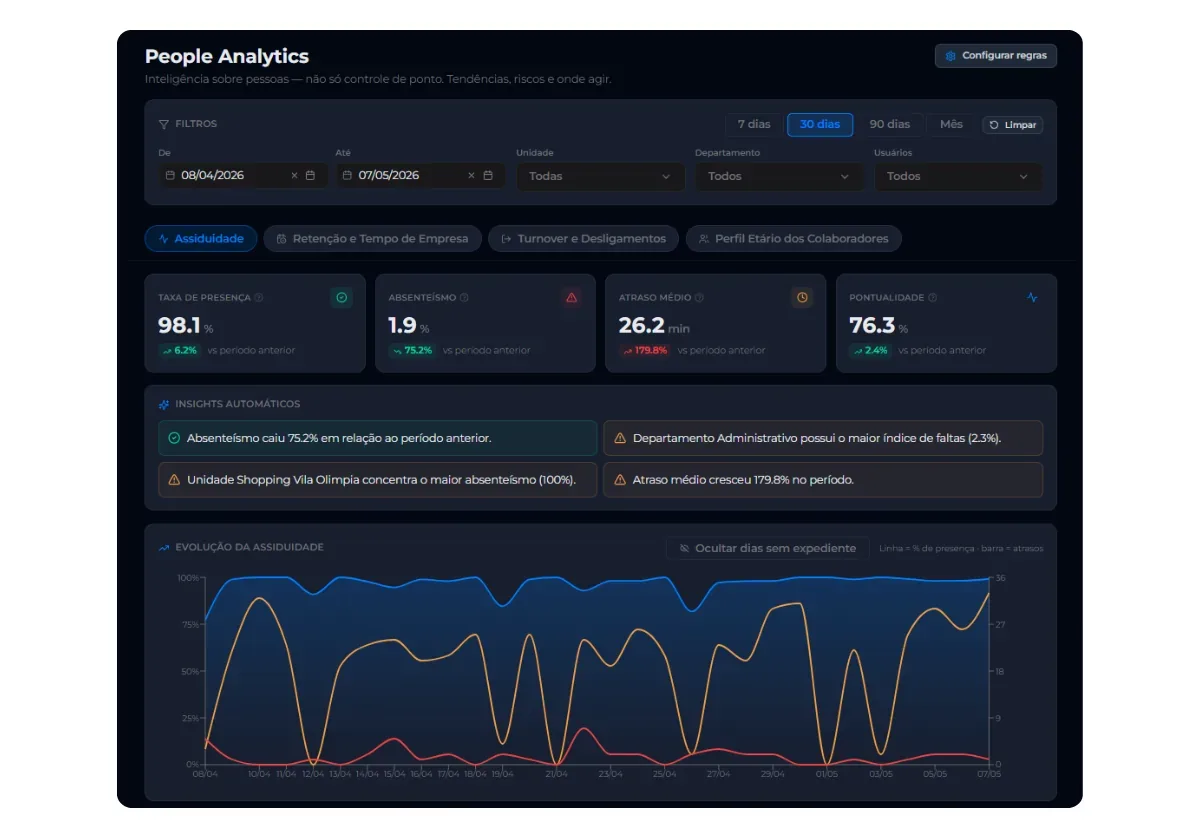Screen dimensions: 1200x838
Task: Open Configurar regras settings
Action: click(x=995, y=56)
